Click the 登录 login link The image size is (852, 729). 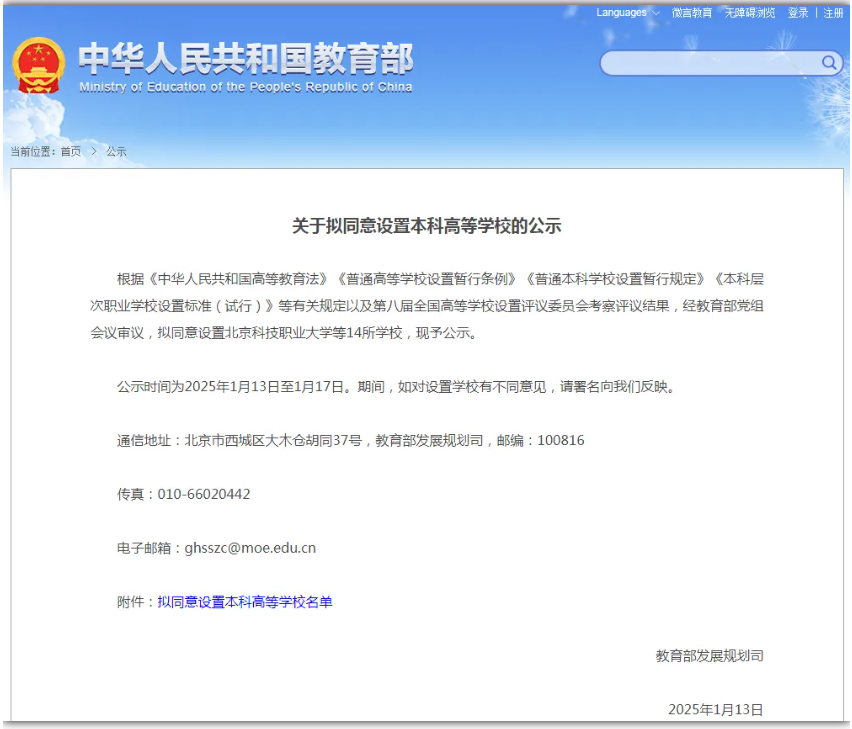point(798,12)
